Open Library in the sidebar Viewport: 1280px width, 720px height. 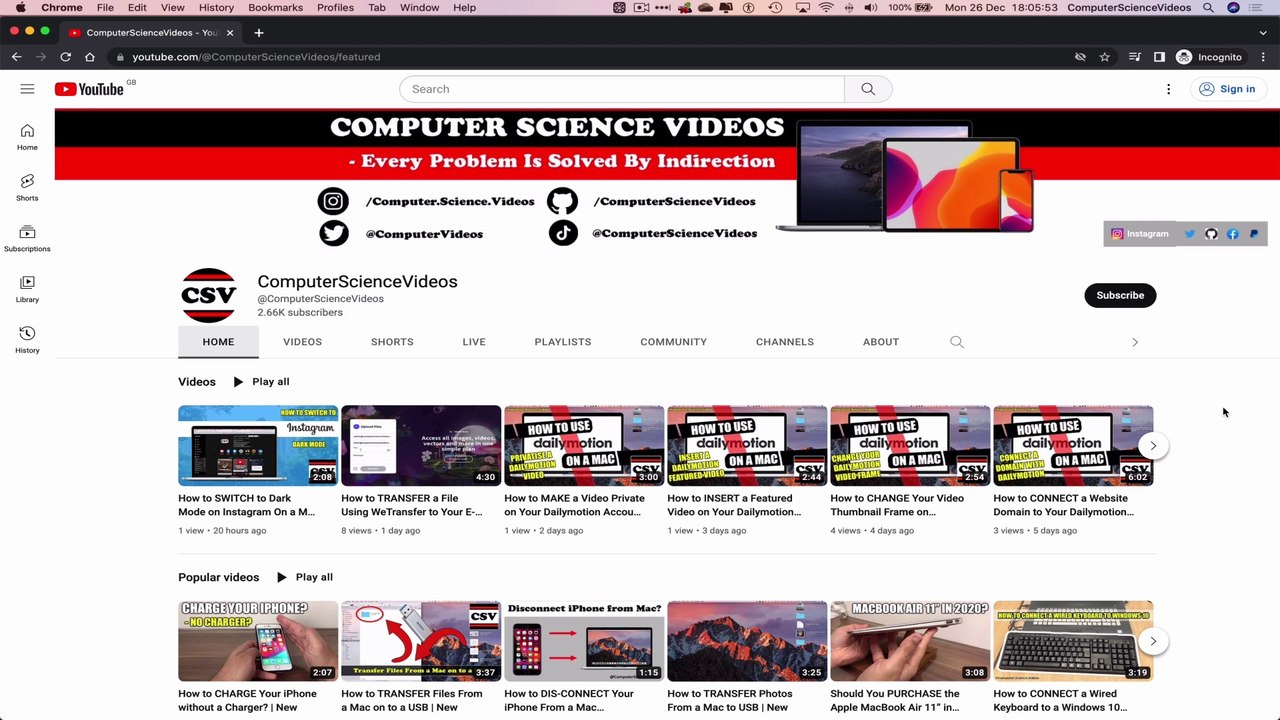[27, 289]
